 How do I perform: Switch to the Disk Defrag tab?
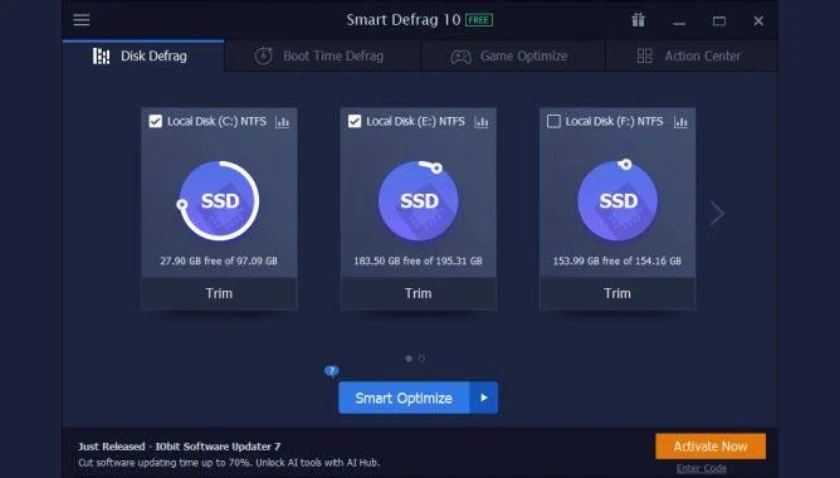[x=143, y=56]
